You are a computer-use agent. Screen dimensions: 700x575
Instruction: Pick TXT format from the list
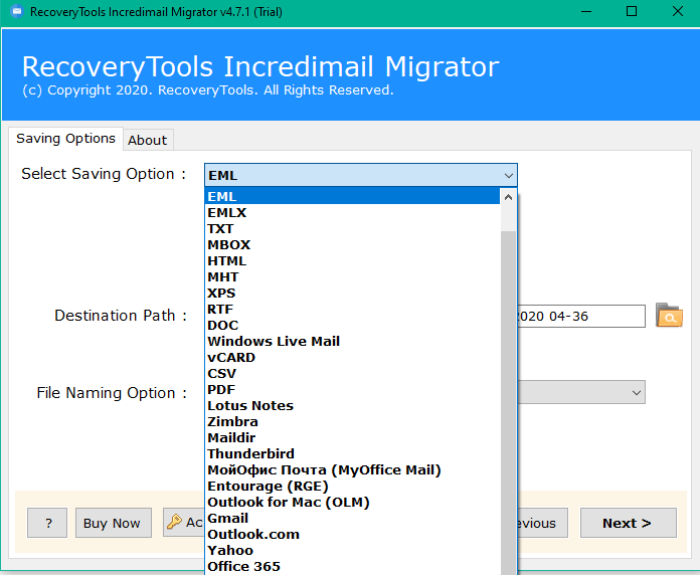[352, 229]
